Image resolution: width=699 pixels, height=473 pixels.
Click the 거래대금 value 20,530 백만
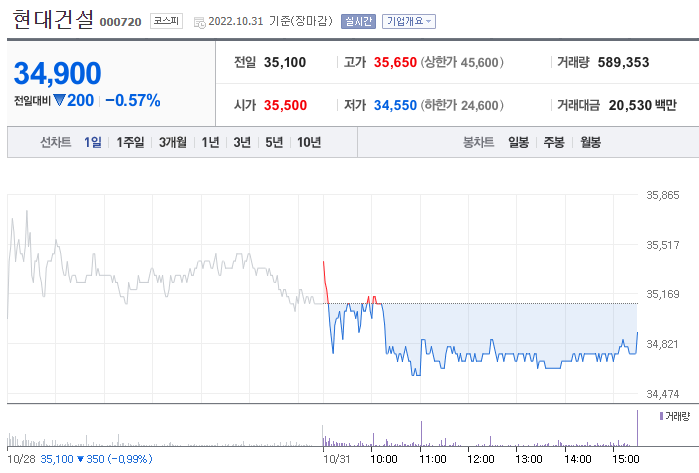click(642, 105)
